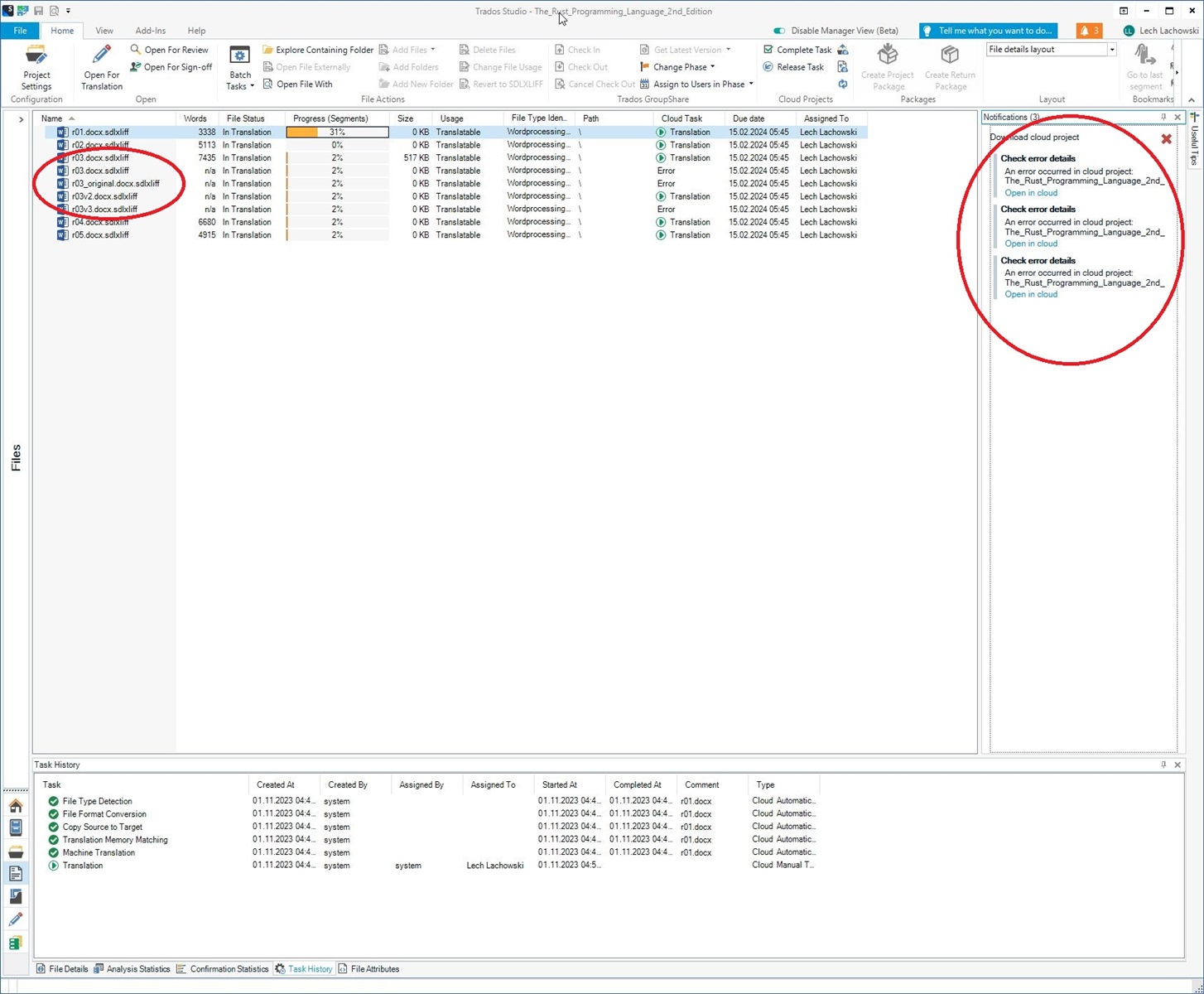Click Tell me what you want to do
This screenshot has width=1204, height=994.
[989, 31]
